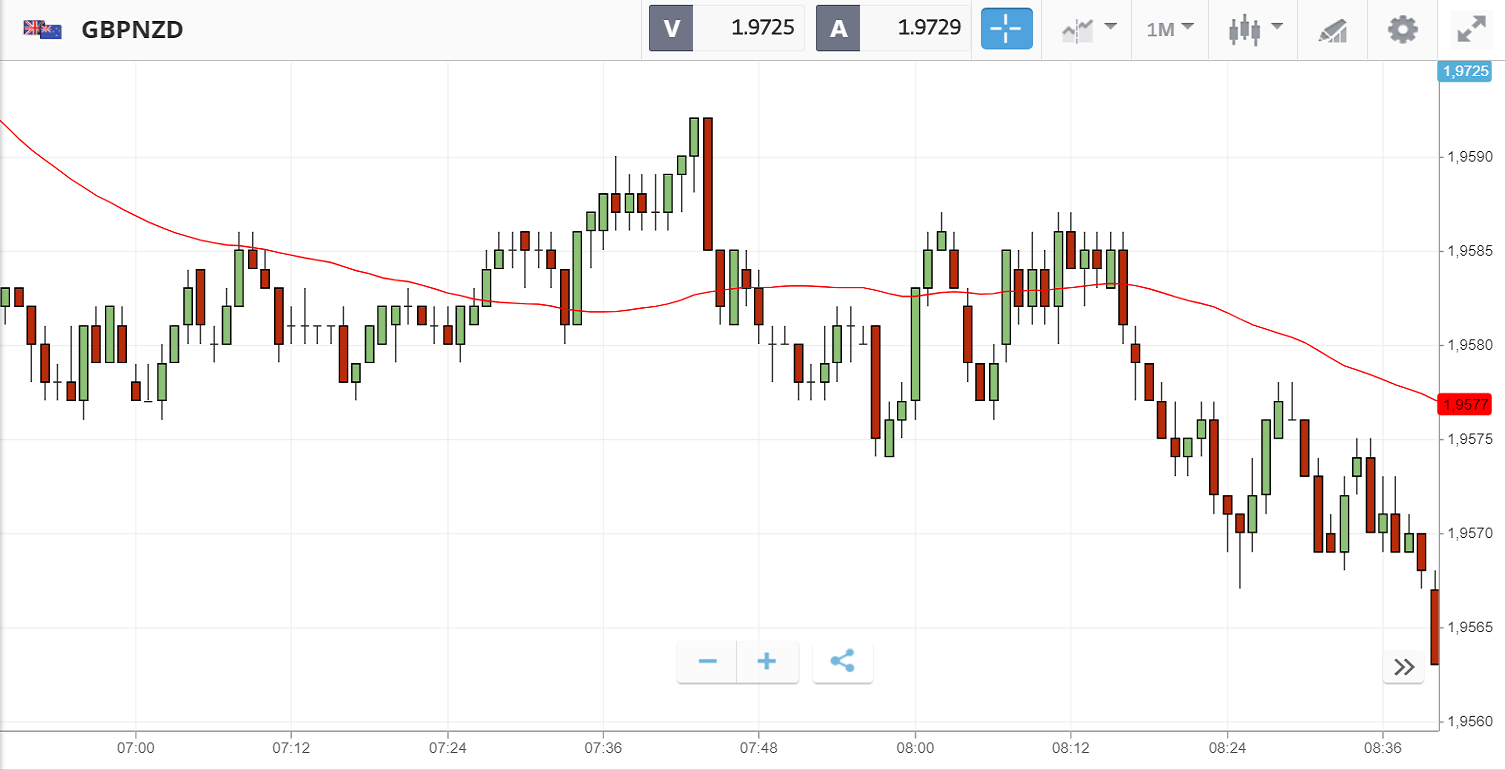The height and width of the screenshot is (770, 1505).
Task: Click the red 1.9577 moving average label
Action: tap(1464, 404)
